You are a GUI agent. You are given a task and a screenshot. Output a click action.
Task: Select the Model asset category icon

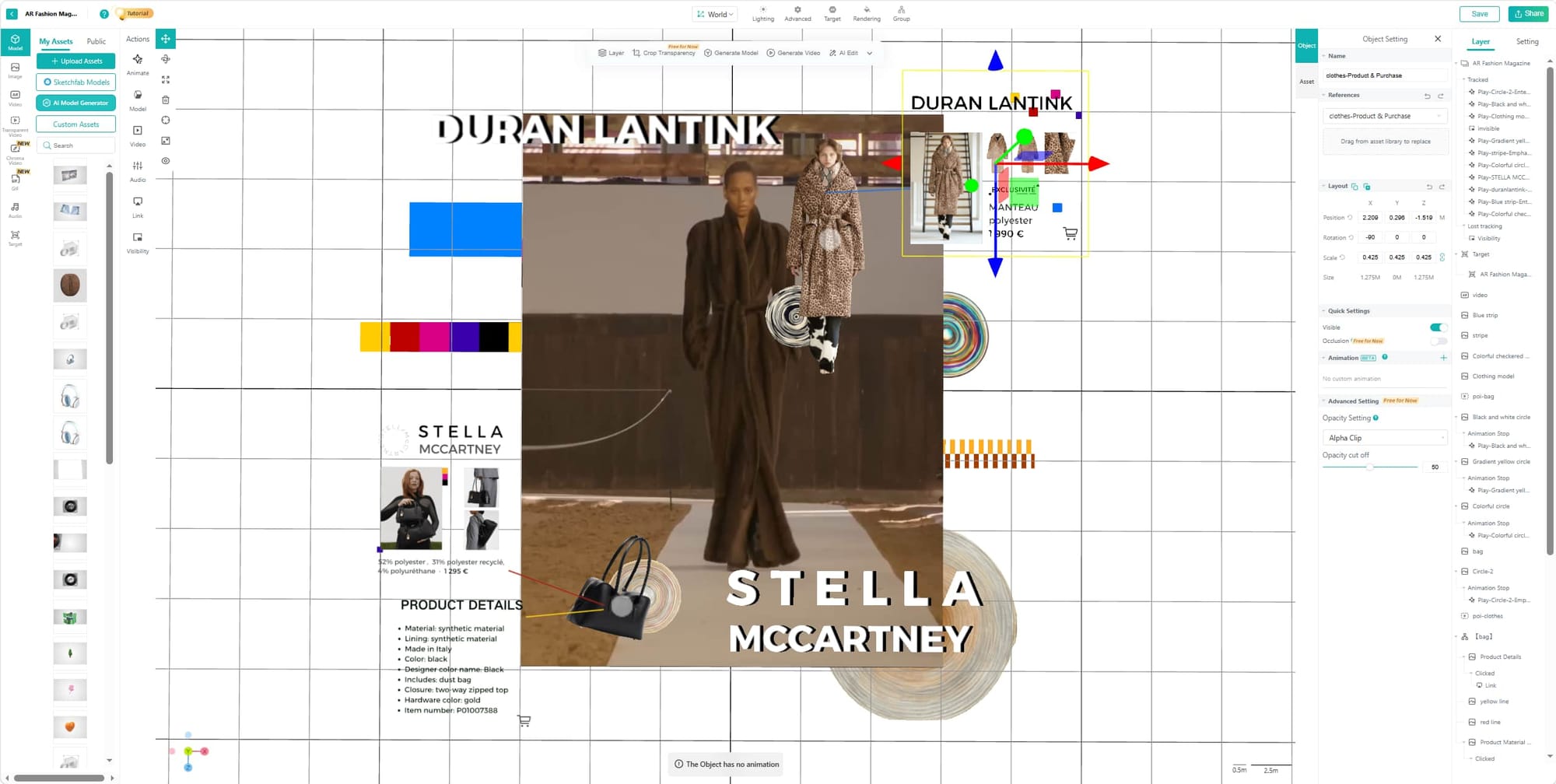pyautogui.click(x=15, y=42)
